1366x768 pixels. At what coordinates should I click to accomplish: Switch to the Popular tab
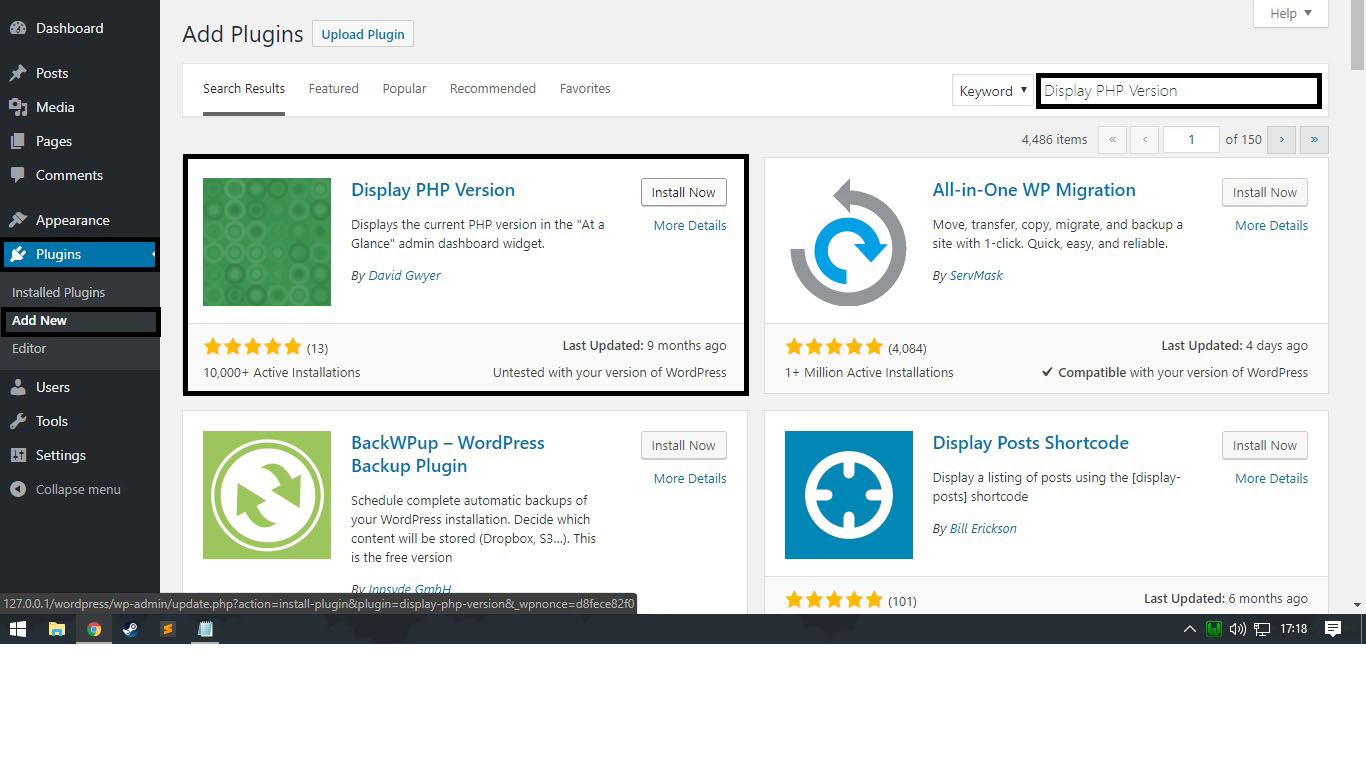tap(404, 89)
